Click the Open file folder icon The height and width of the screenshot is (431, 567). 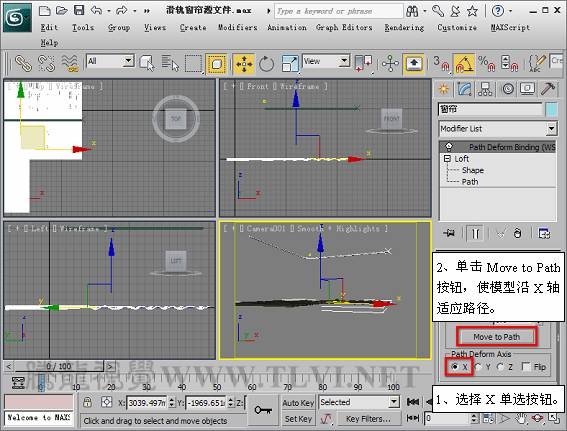click(61, 11)
